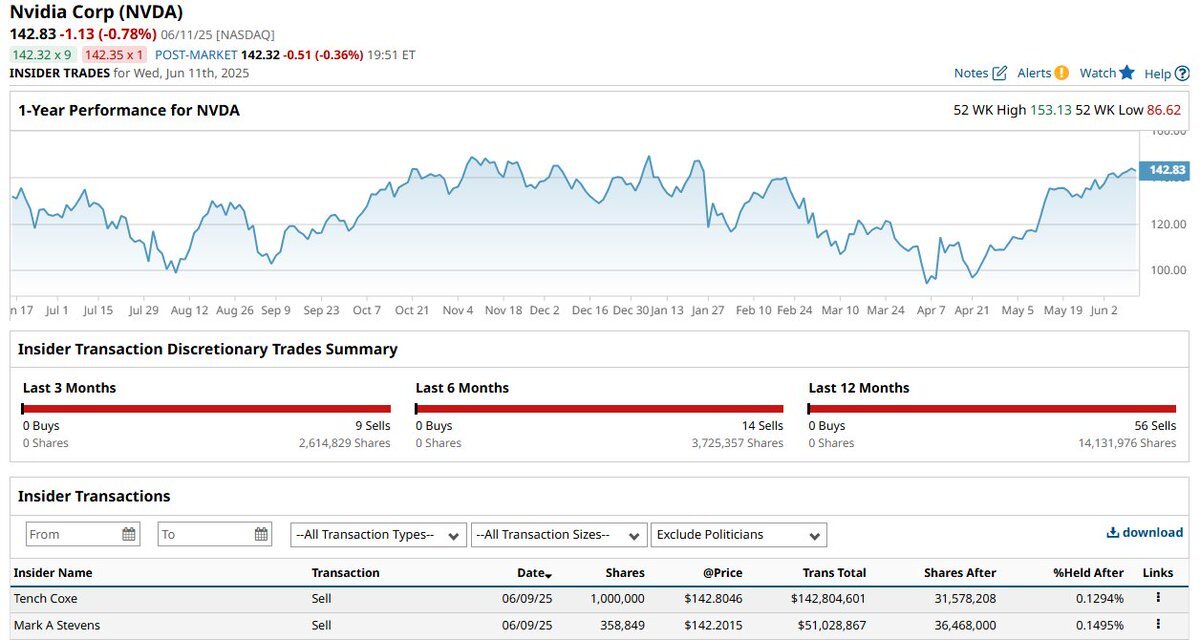Click the 14 Sells summary value
Screen dimensions: 1200x640
(x=763, y=426)
